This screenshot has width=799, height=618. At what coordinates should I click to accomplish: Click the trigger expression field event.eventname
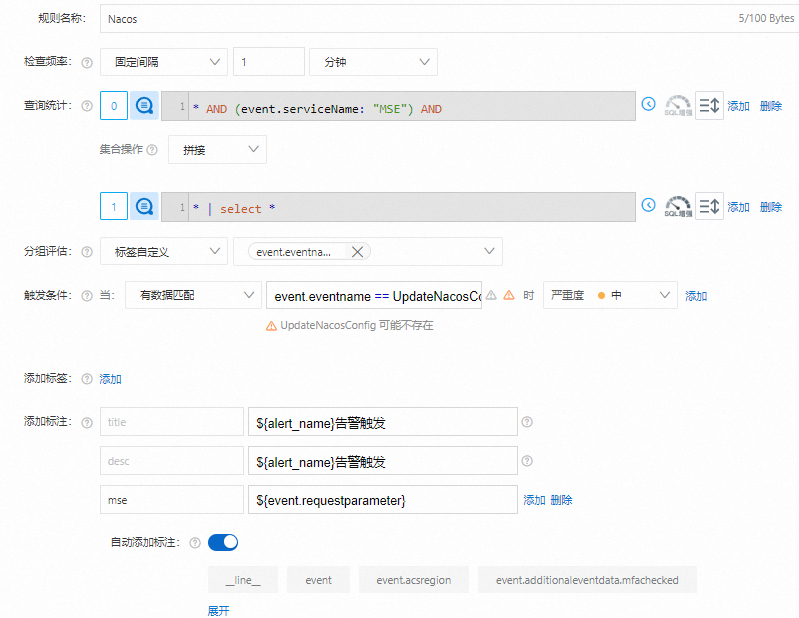coord(374,295)
